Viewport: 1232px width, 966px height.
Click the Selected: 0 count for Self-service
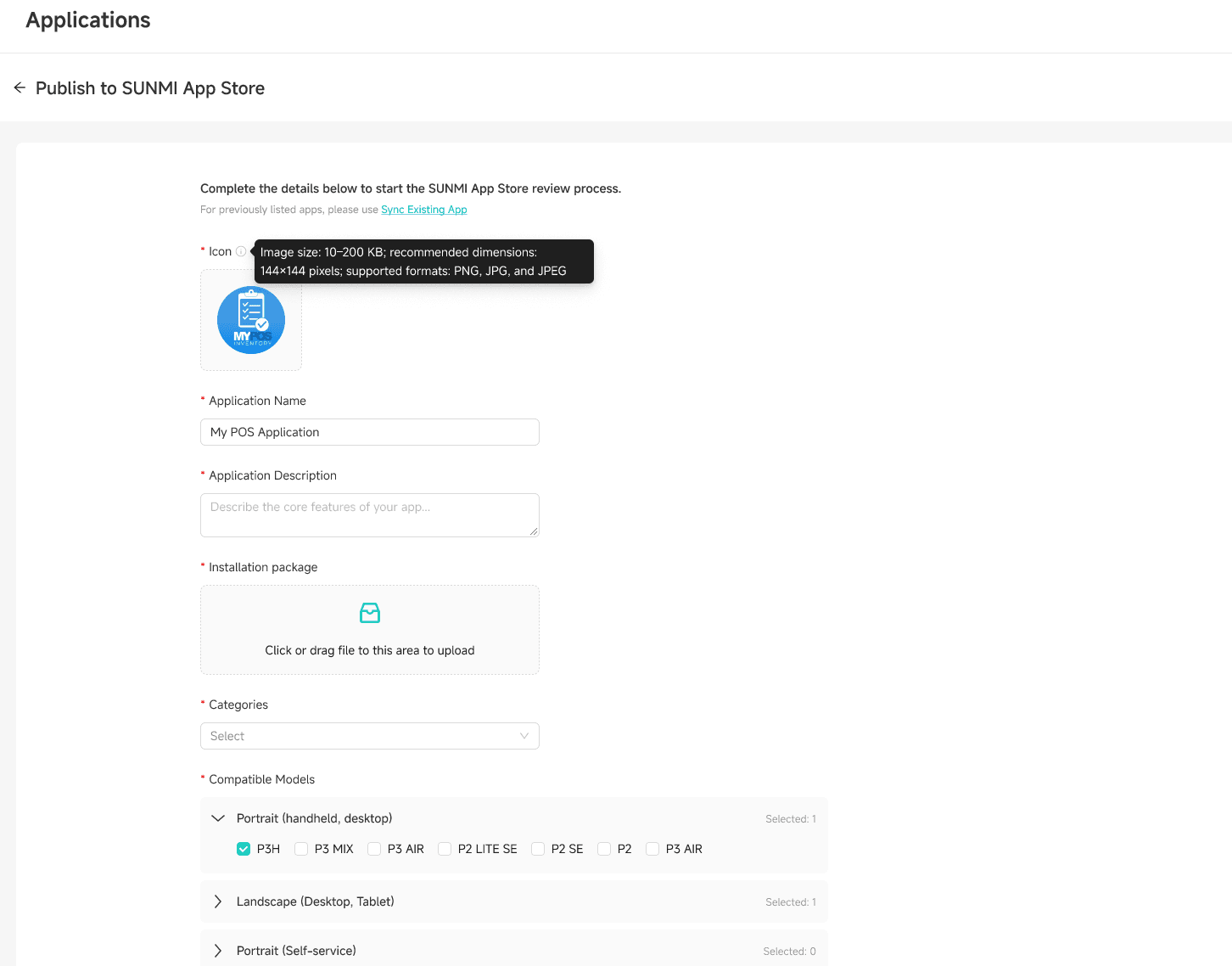point(790,952)
